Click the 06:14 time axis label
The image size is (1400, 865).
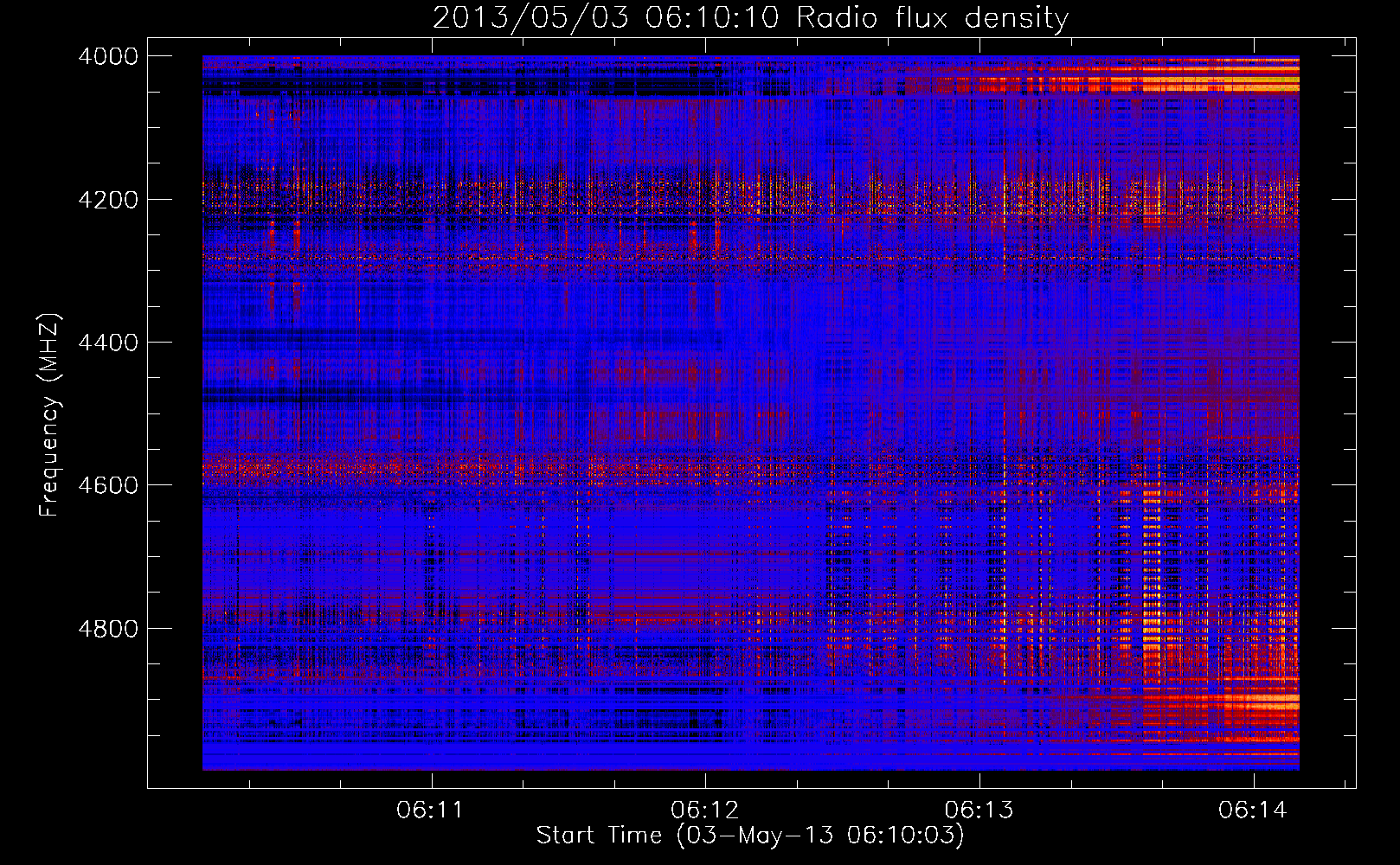[x=1253, y=811]
